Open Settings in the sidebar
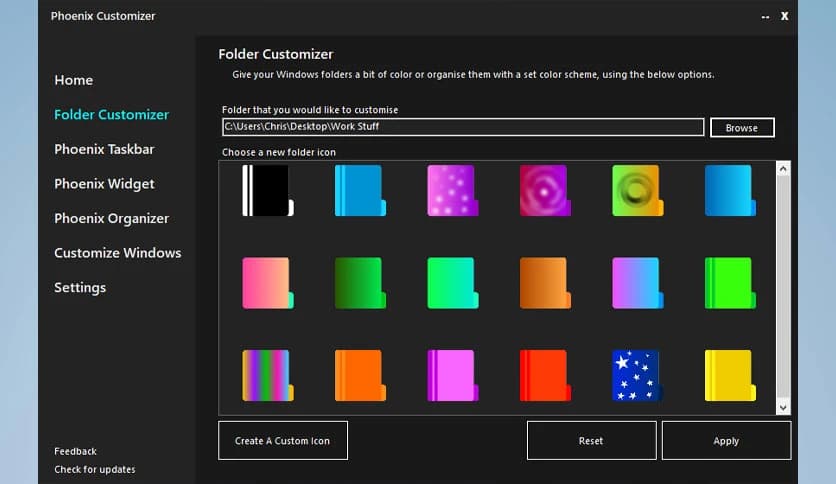The height and width of the screenshot is (484, 836). click(80, 288)
